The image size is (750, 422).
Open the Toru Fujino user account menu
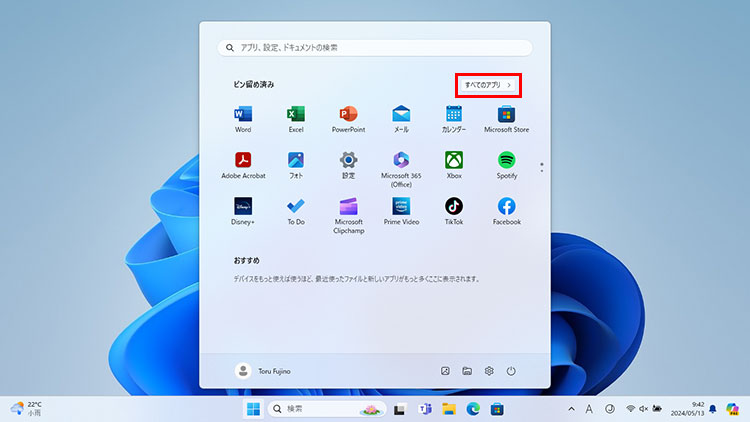click(264, 371)
